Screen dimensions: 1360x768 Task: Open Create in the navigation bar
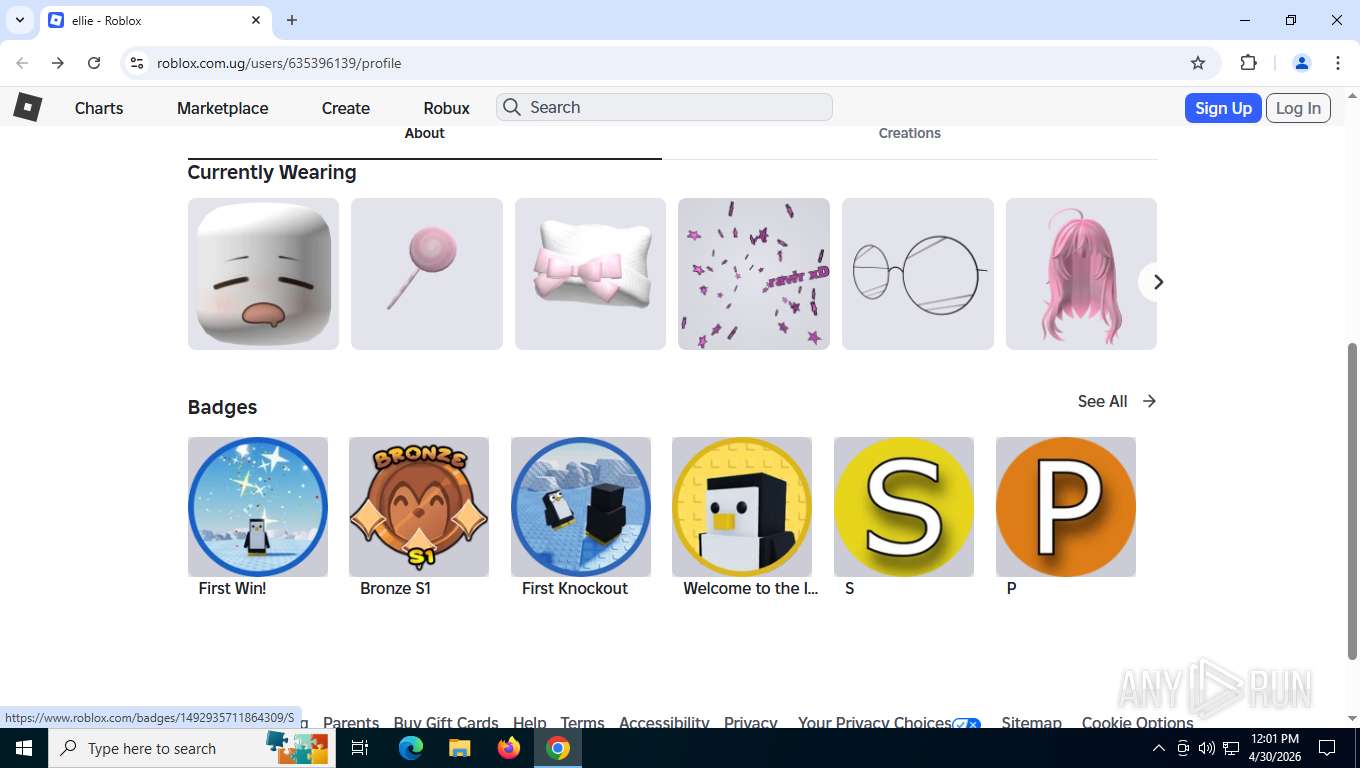click(x=346, y=108)
